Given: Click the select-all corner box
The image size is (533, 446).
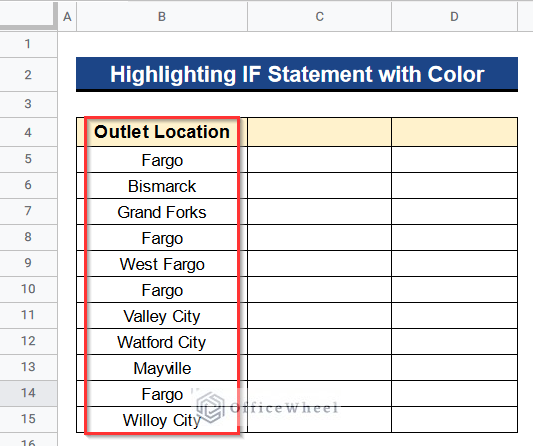Looking at the screenshot, I should (x=28, y=17).
